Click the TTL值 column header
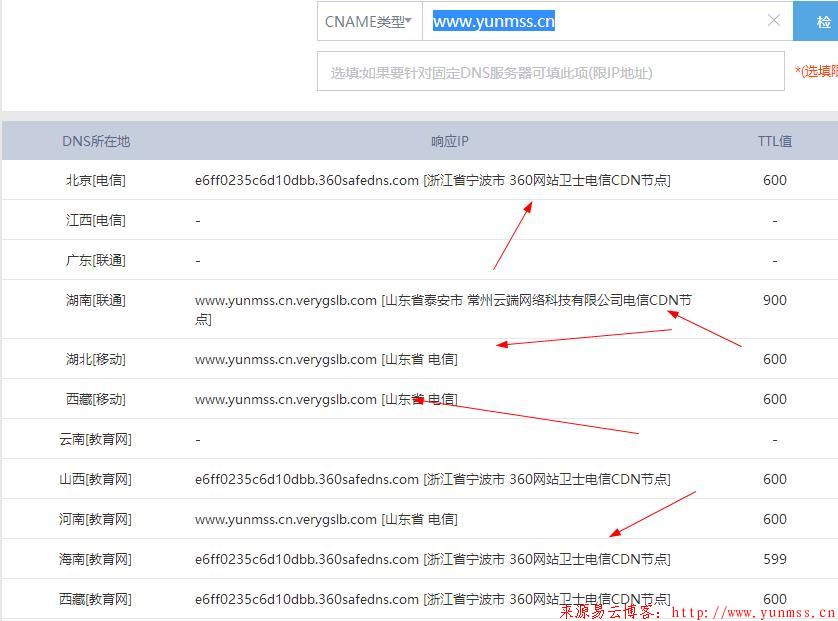The width and height of the screenshot is (838, 621). (774, 141)
